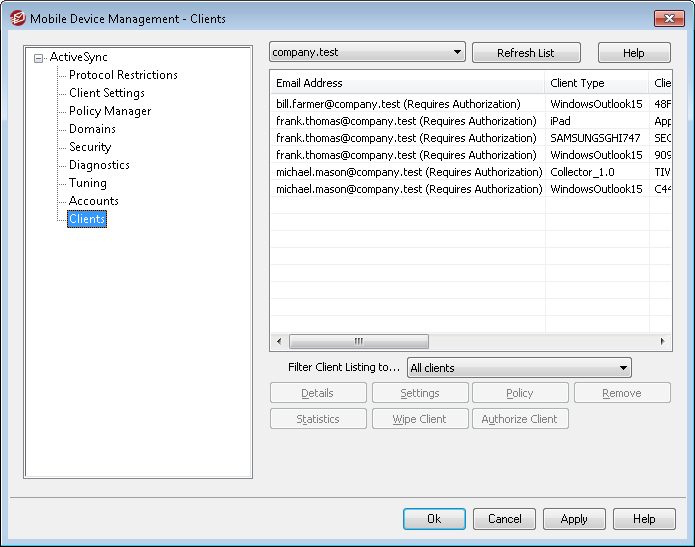Viewport: 695px width, 547px height.
Task: Click the horizontal scrollbar right arrow
Action: pyautogui.click(x=664, y=341)
